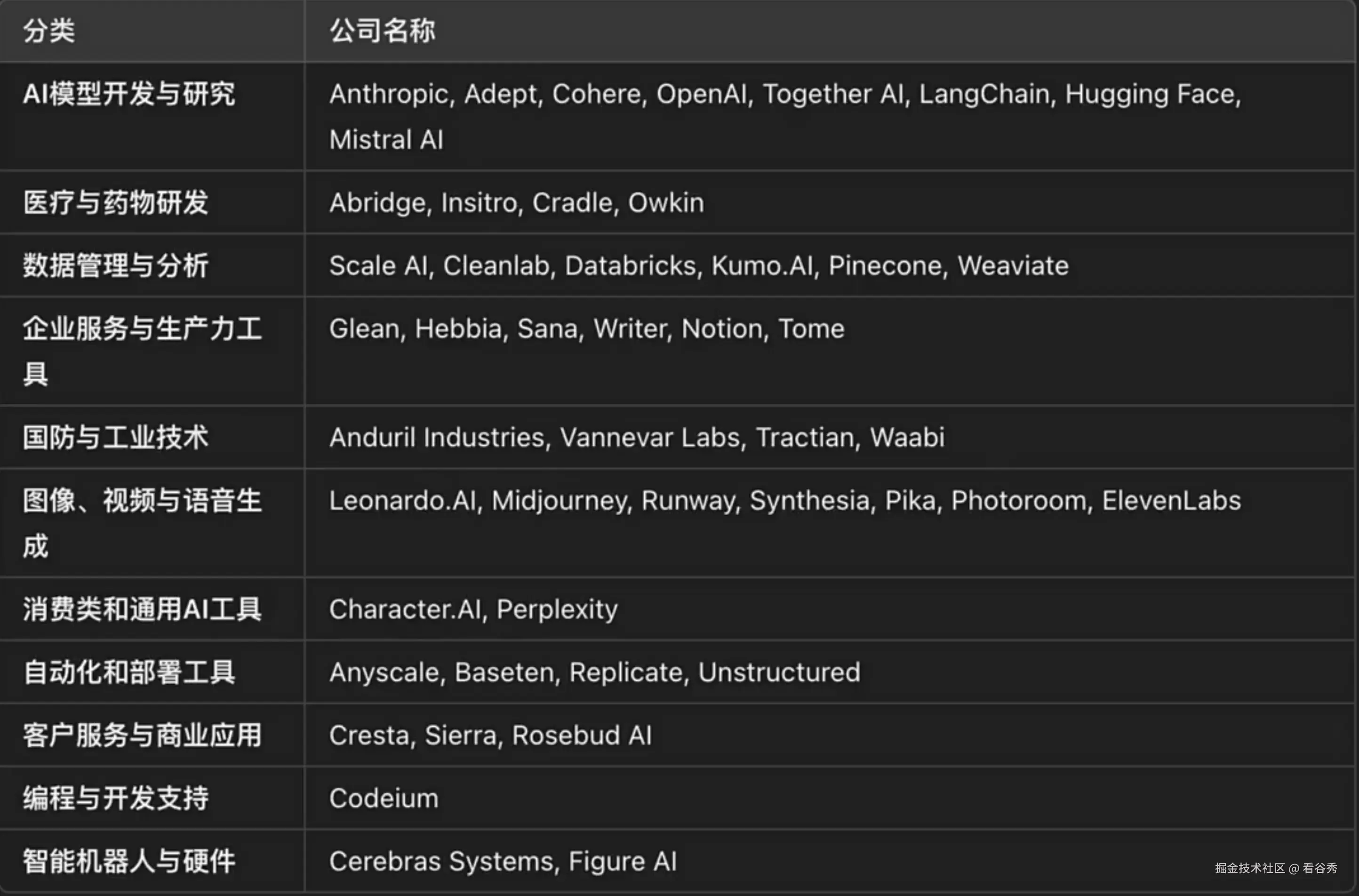Click the Leonardo.AI, Midjourney, Runway cell
Screen dimensions: 1359x896
[830, 523]
